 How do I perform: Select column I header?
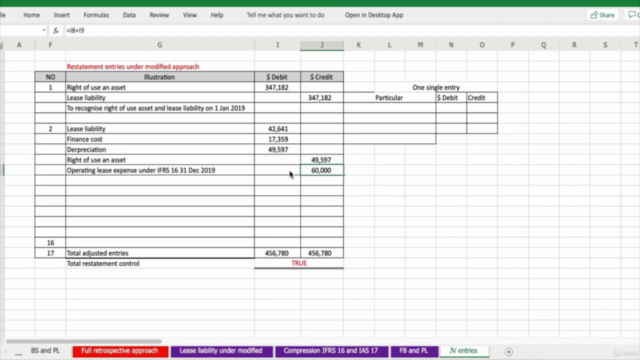pos(278,45)
